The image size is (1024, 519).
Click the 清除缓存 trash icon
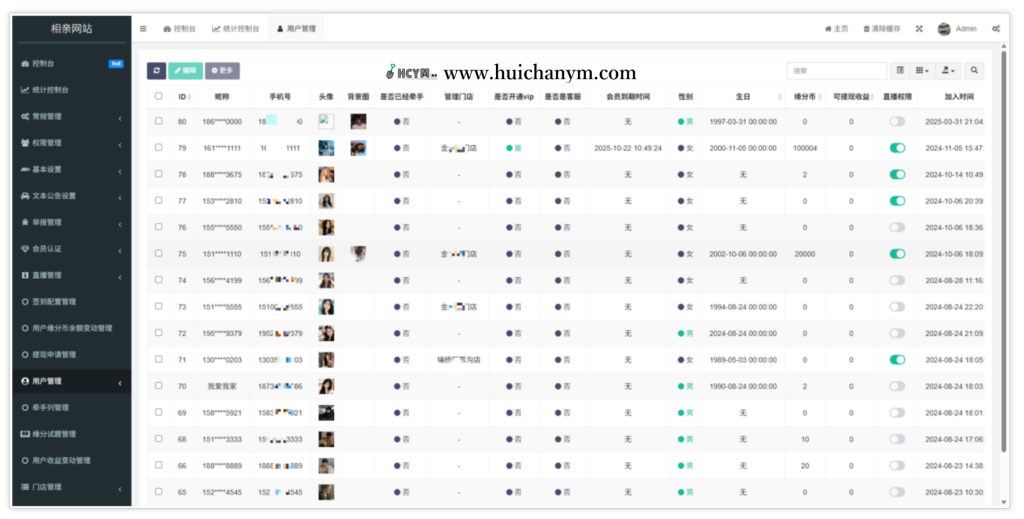(x=867, y=29)
